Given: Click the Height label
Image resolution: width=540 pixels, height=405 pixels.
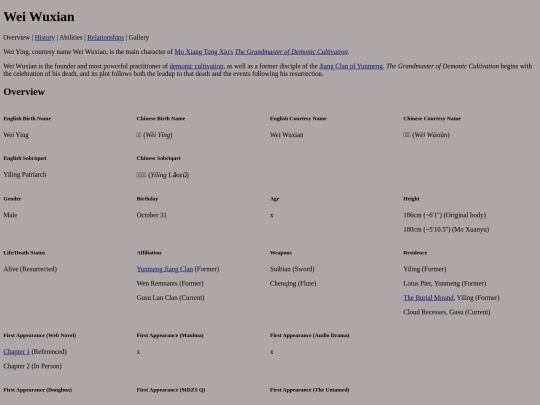Looking at the screenshot, I should click(x=411, y=199).
